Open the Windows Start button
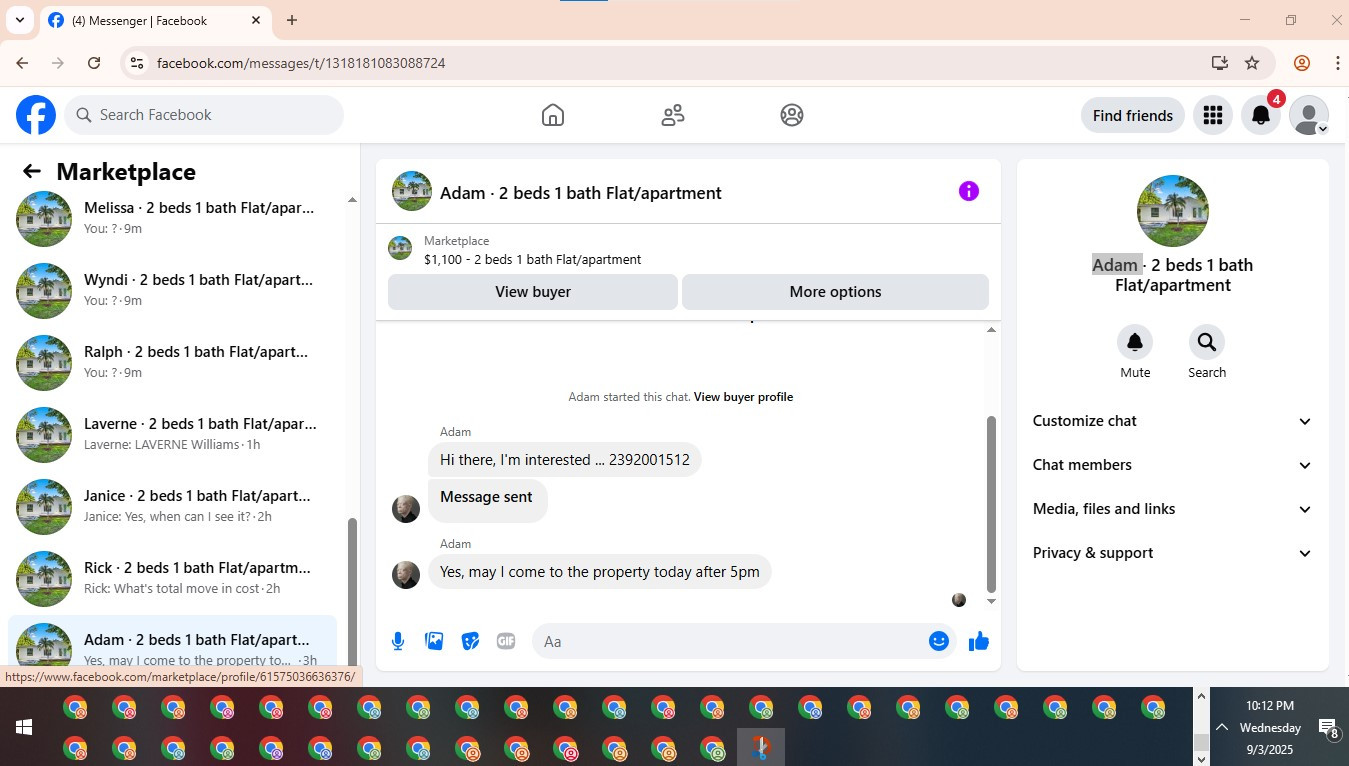Viewport: 1349px width, 766px height. (x=24, y=727)
